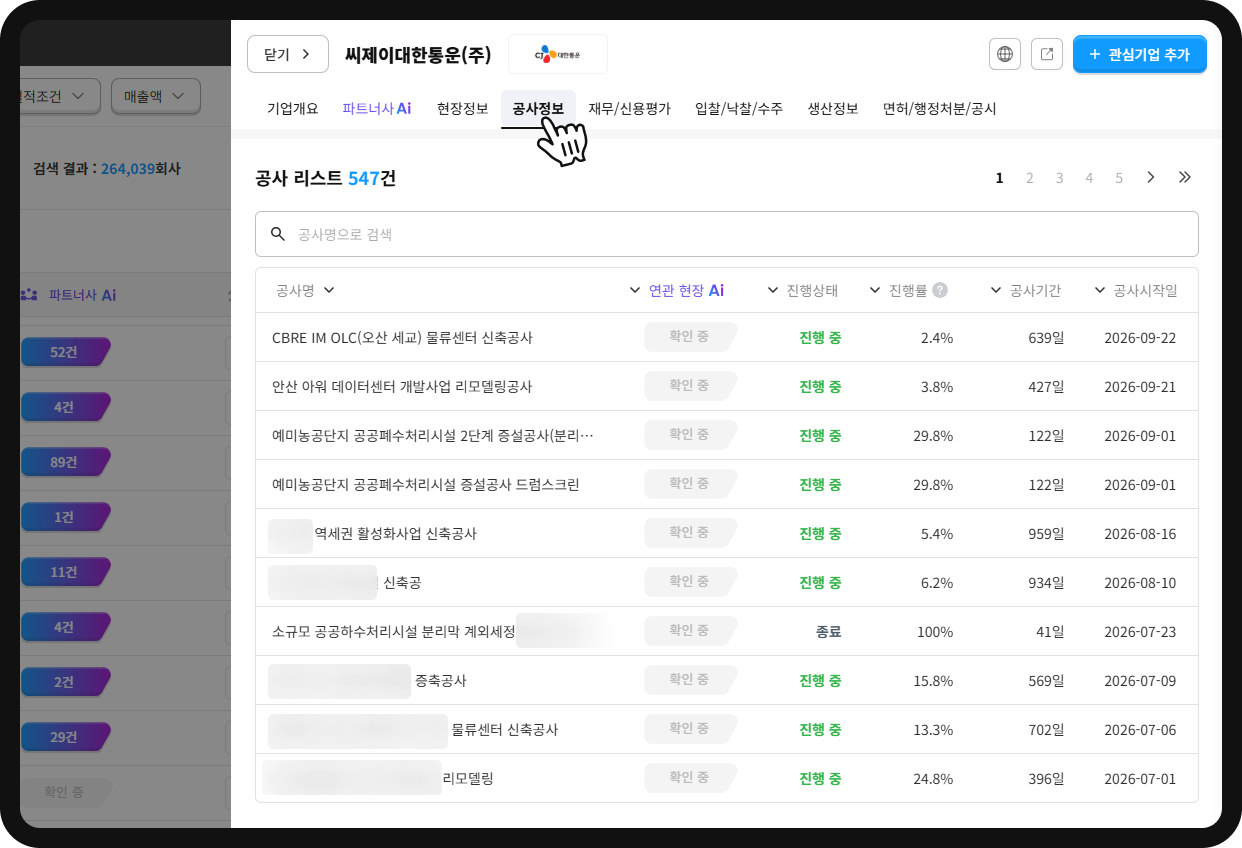This screenshot has height=848, width=1242.
Task: Open the globe website icon
Action: coord(1005,54)
